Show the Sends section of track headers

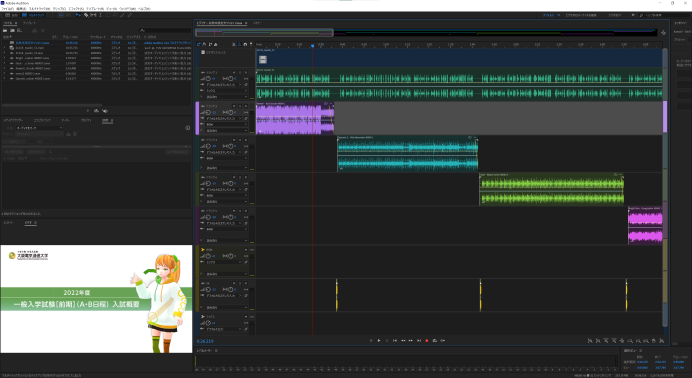point(210,44)
